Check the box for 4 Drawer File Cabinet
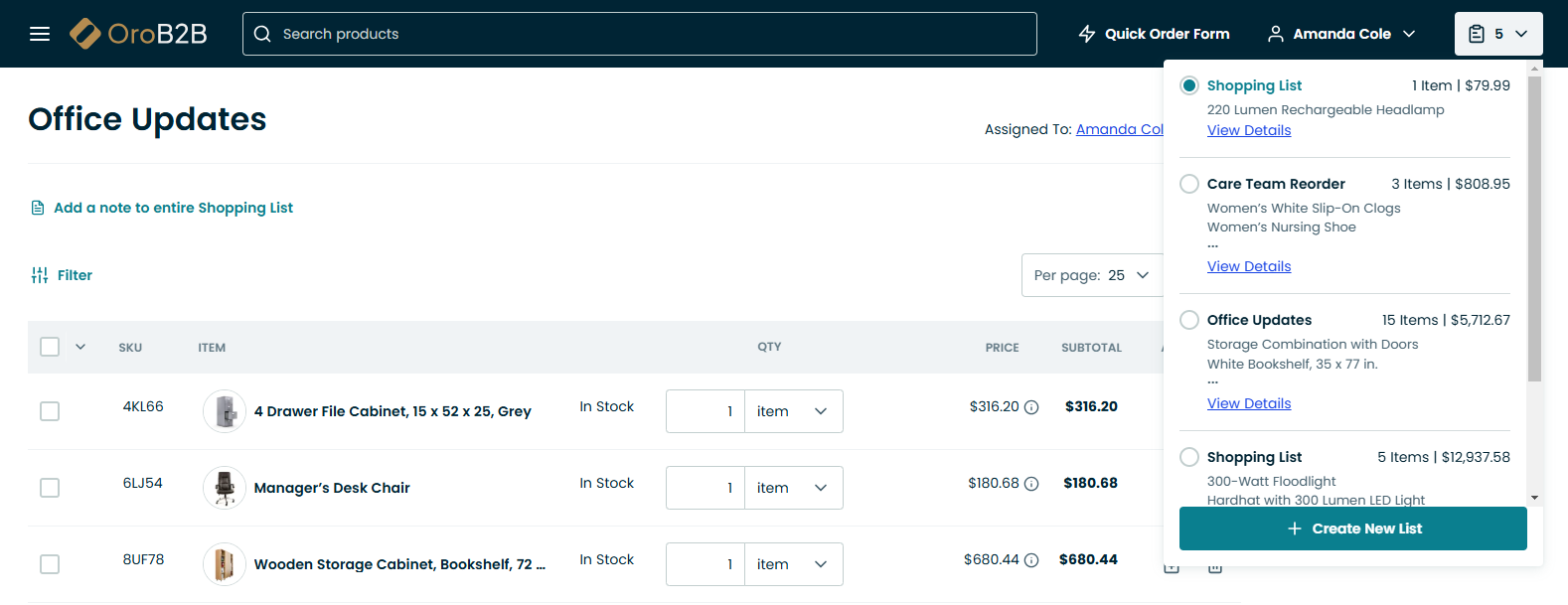 point(50,411)
